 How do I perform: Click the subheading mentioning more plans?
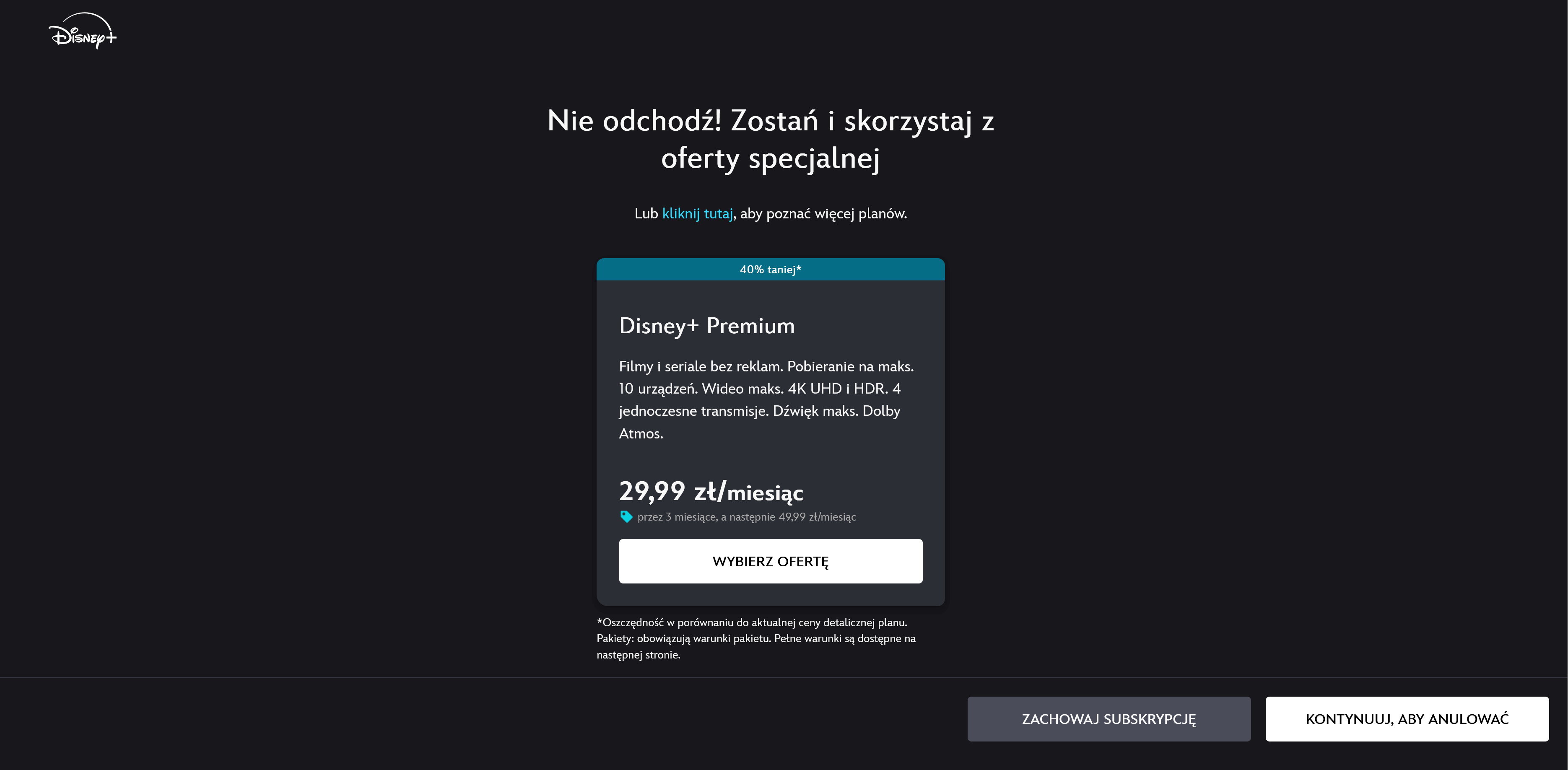click(x=770, y=214)
